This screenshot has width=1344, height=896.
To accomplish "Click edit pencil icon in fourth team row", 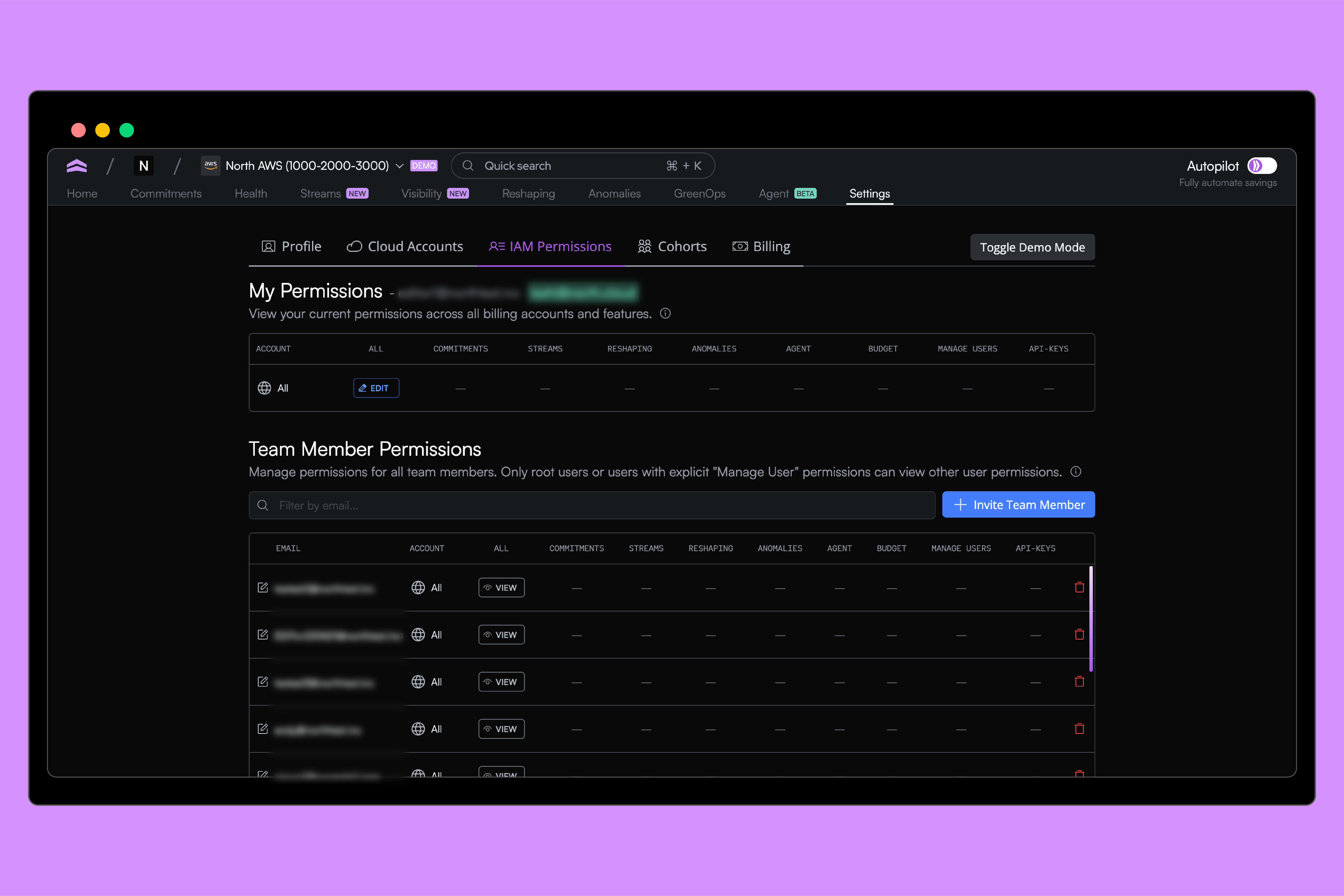I will [x=263, y=729].
